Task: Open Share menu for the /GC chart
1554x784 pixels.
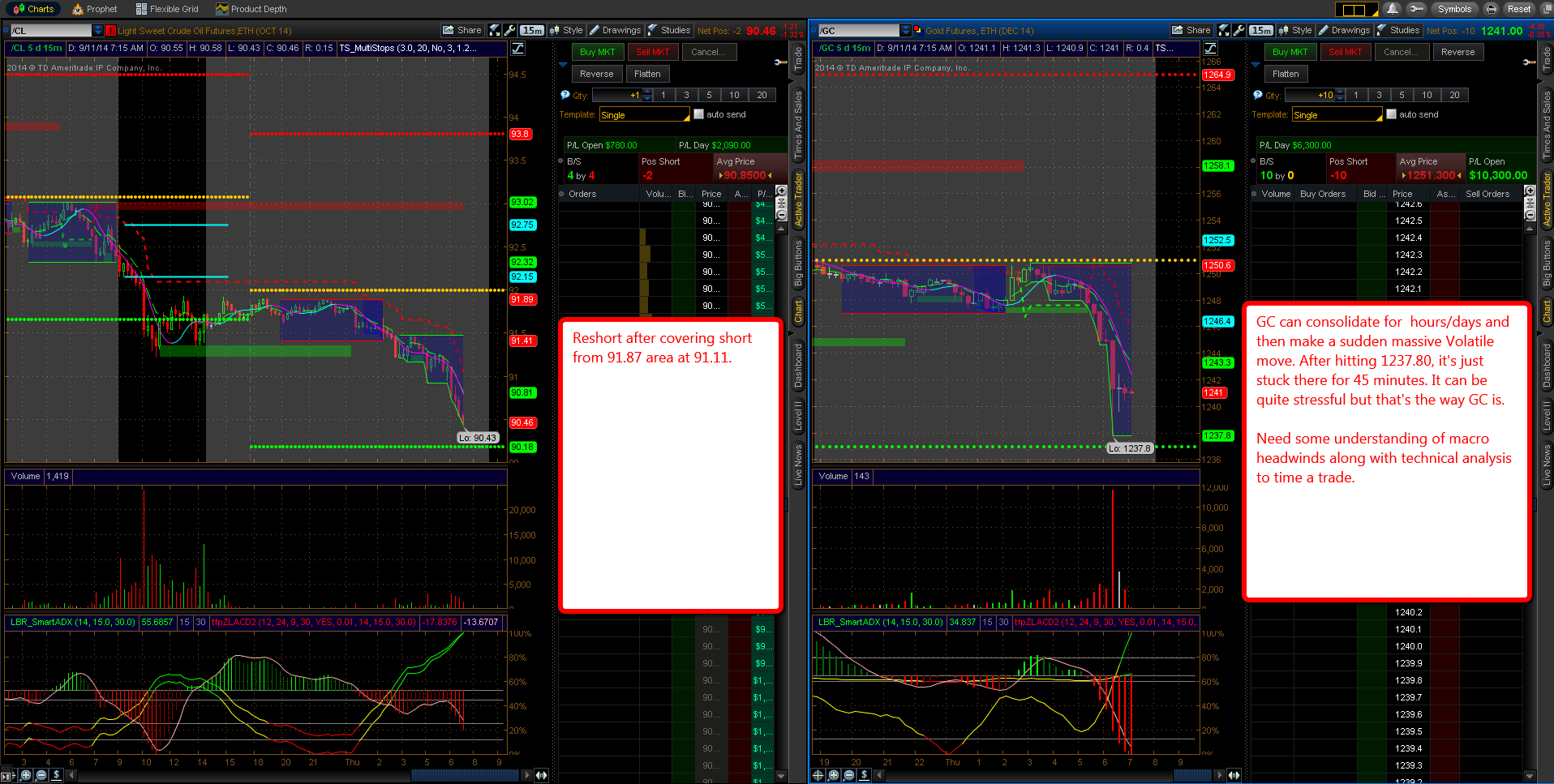Action: (1191, 30)
